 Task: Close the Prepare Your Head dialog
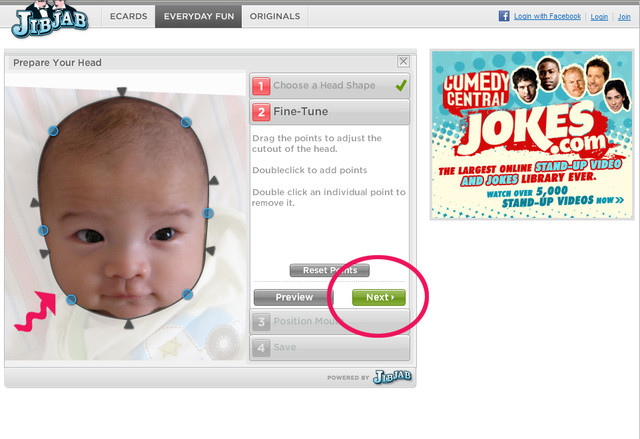click(403, 61)
